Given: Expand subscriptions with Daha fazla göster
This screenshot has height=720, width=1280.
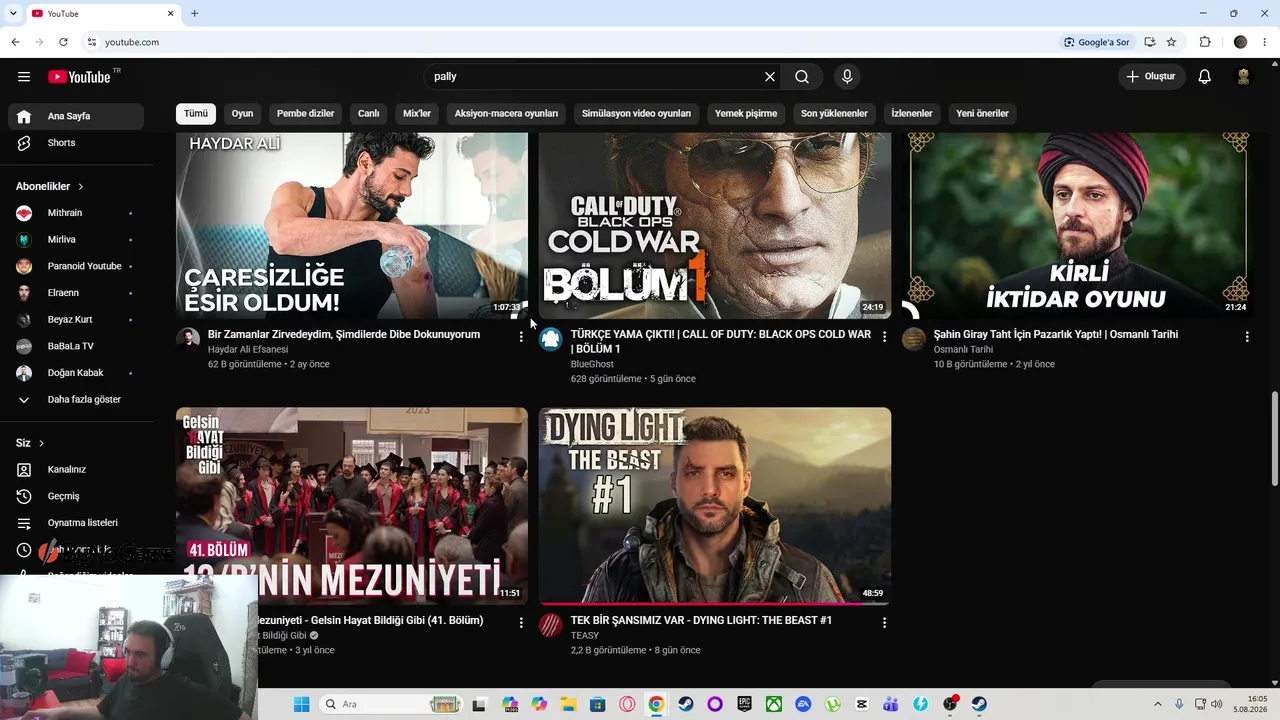Looking at the screenshot, I should (x=76, y=399).
